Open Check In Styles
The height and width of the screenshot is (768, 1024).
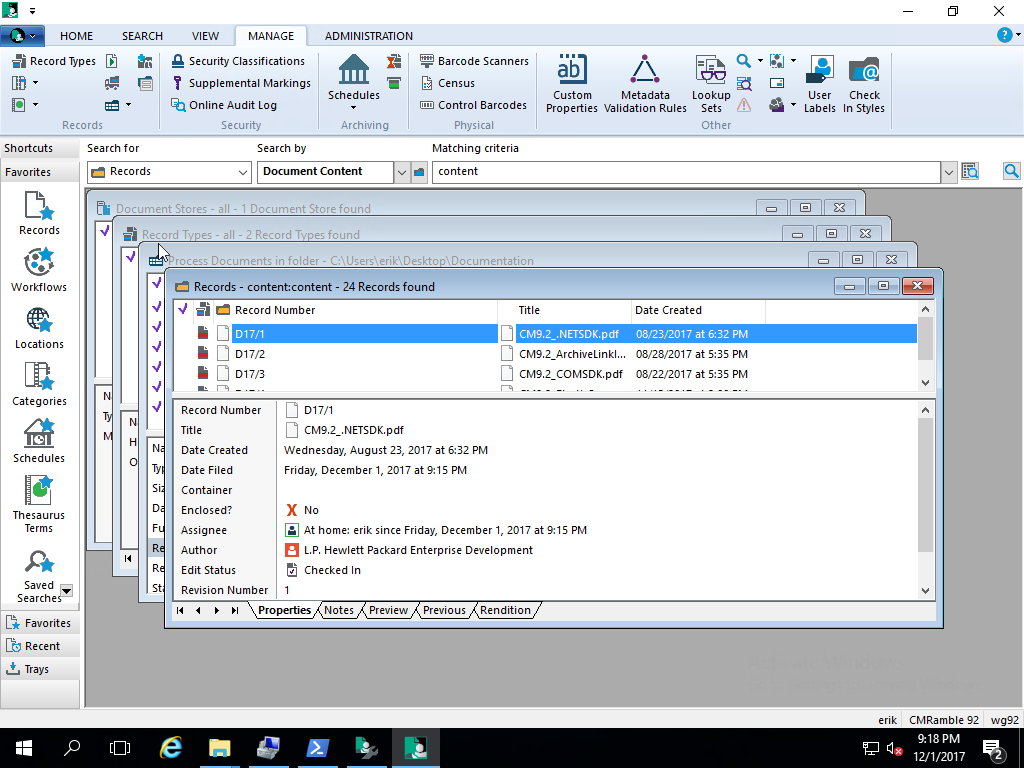(864, 84)
